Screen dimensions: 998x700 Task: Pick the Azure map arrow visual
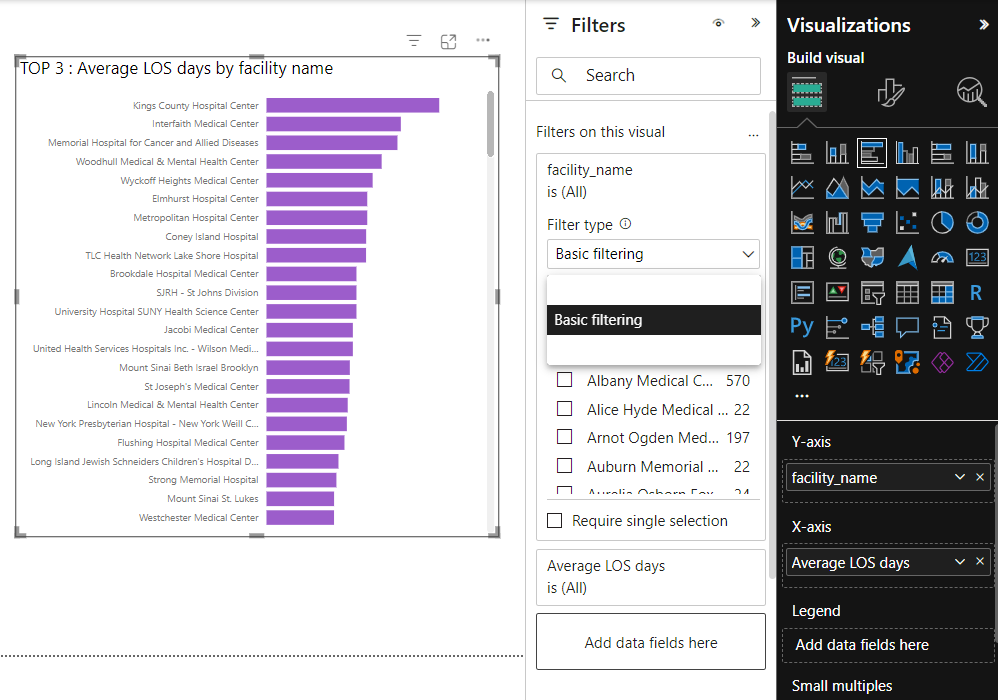[907, 258]
